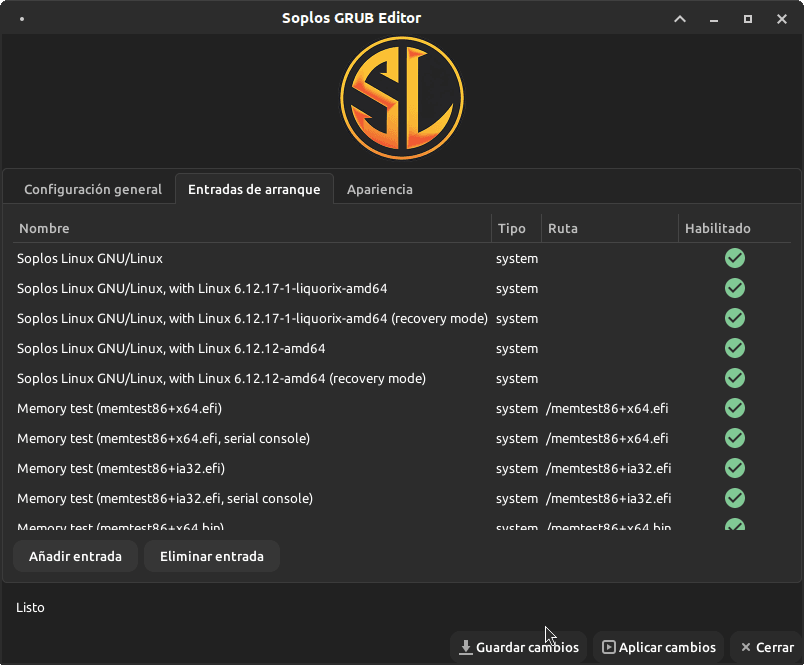Image resolution: width=804 pixels, height=665 pixels.
Task: Click /memtest86+x64.efi path of serial console entry
Action: 607,438
